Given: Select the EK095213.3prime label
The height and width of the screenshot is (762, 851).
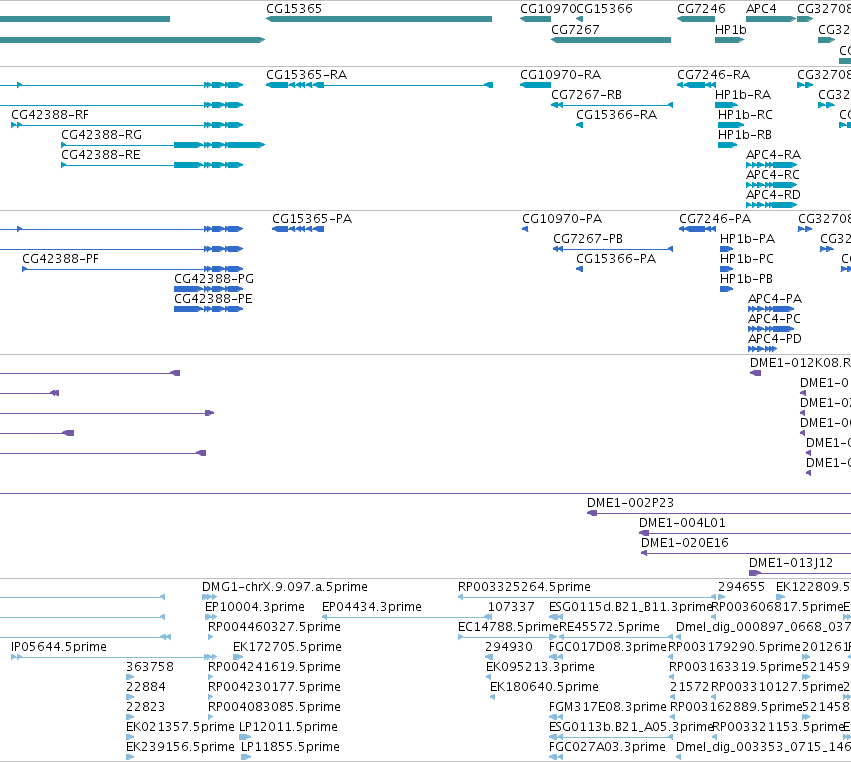Looking at the screenshot, I should 540,666.
